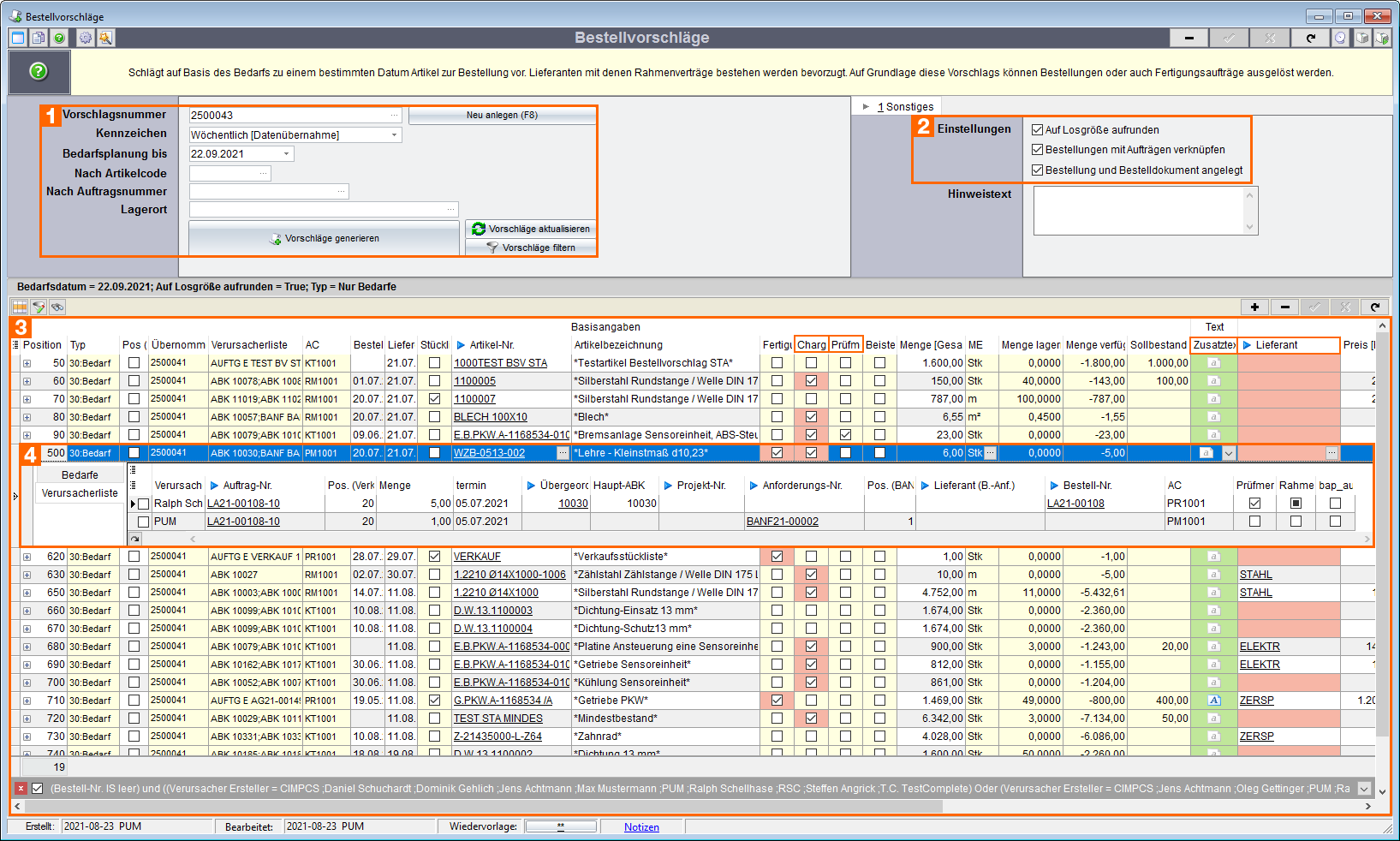The width and height of the screenshot is (1400, 841).
Task: Click the Zusatztext icon in row 50
Action: 1213,363
